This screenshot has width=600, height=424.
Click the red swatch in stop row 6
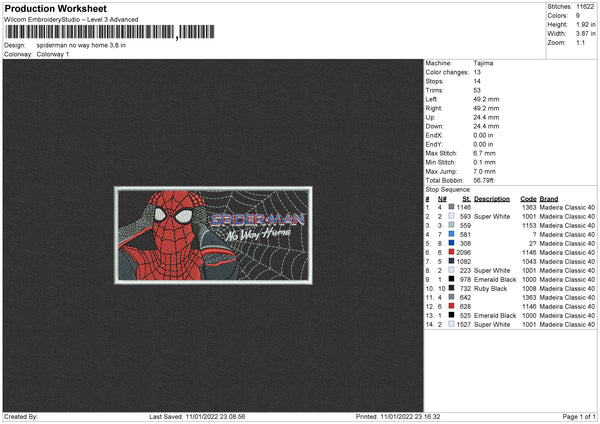click(x=452, y=252)
